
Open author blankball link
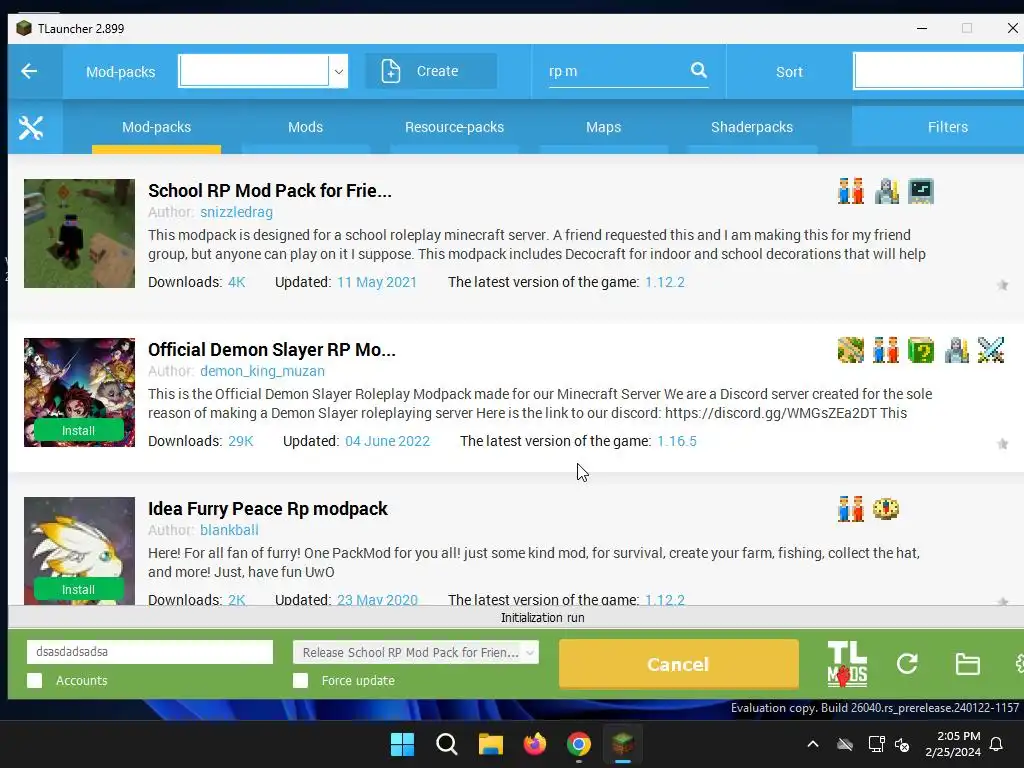(229, 530)
